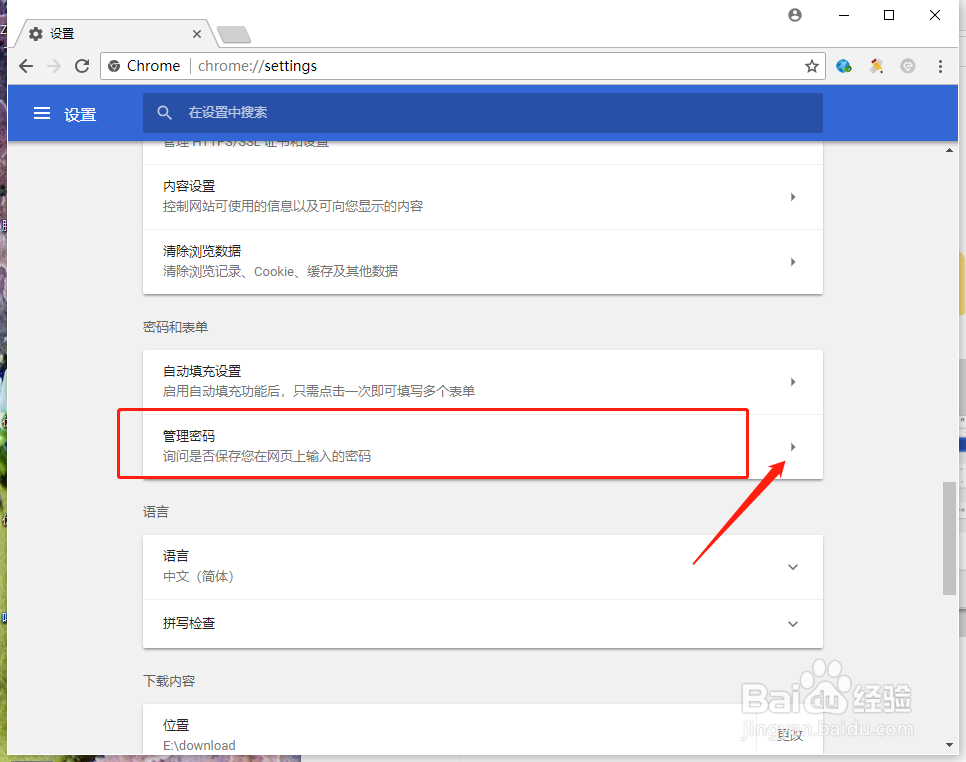Image resolution: width=966 pixels, height=762 pixels.
Task: Click the profile avatar in the title bar
Action: (x=794, y=15)
